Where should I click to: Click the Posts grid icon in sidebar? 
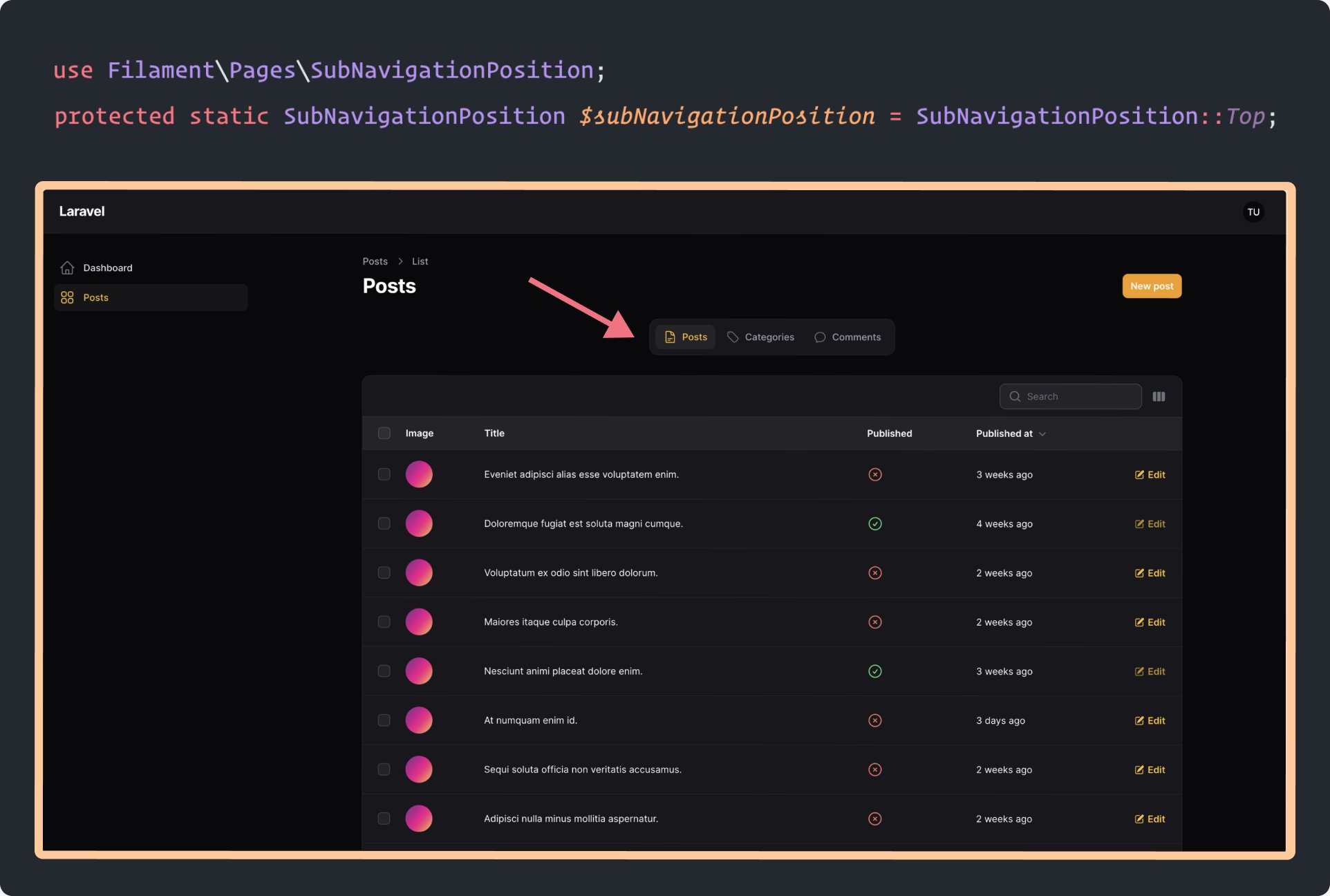tap(67, 297)
